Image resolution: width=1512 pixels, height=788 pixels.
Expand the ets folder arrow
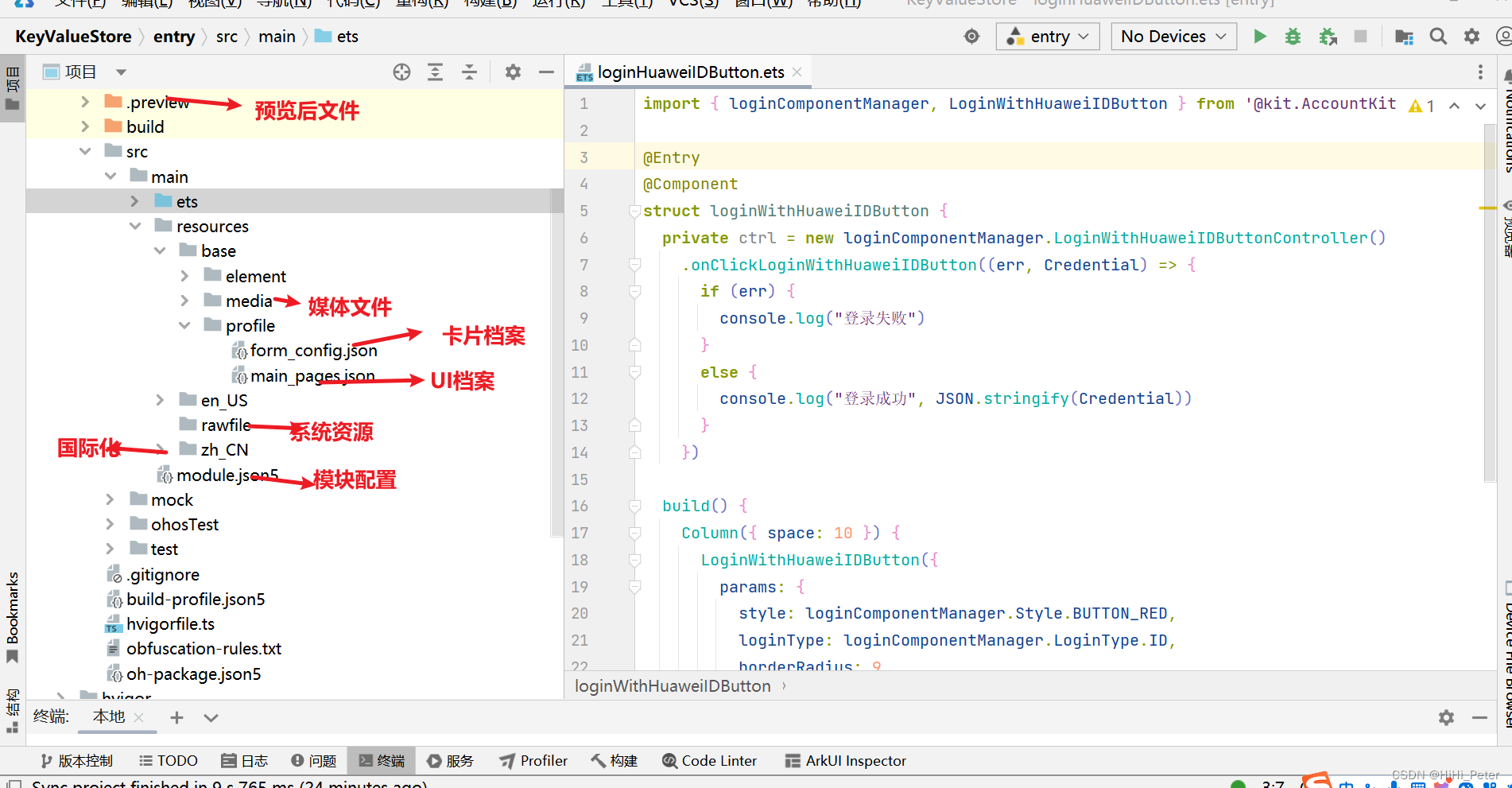tap(134, 201)
